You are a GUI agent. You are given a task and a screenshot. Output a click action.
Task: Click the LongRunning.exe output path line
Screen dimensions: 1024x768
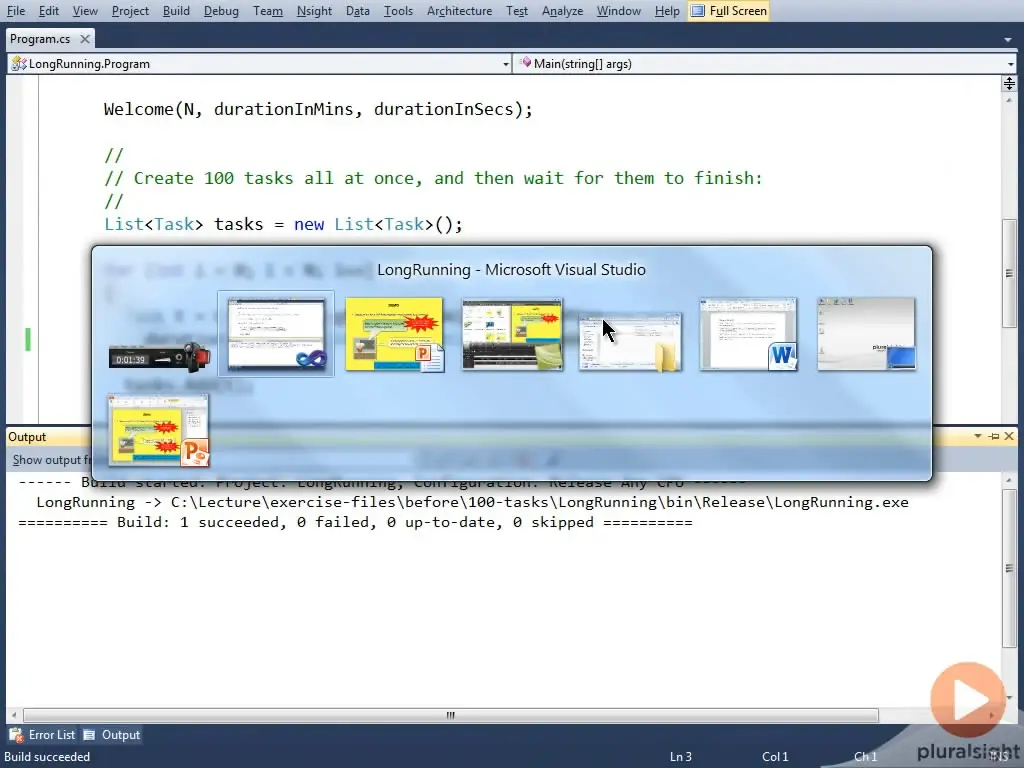(x=473, y=502)
